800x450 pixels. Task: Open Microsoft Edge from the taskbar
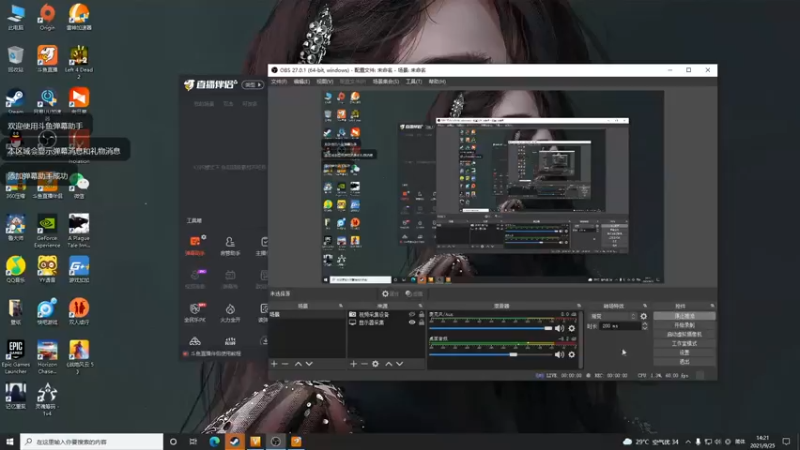pos(214,441)
